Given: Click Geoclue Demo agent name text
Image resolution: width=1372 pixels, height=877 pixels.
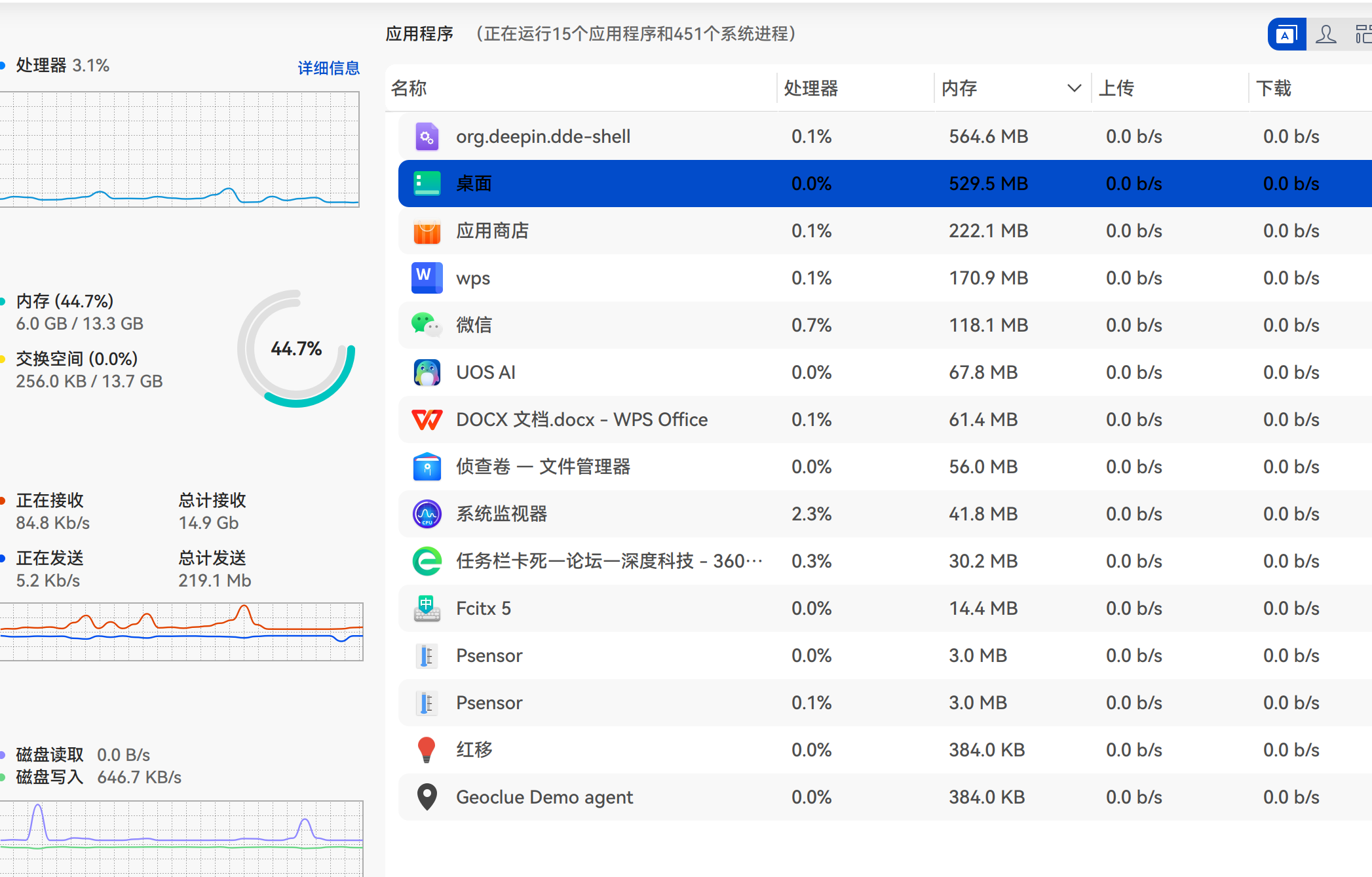Looking at the screenshot, I should point(544,797).
